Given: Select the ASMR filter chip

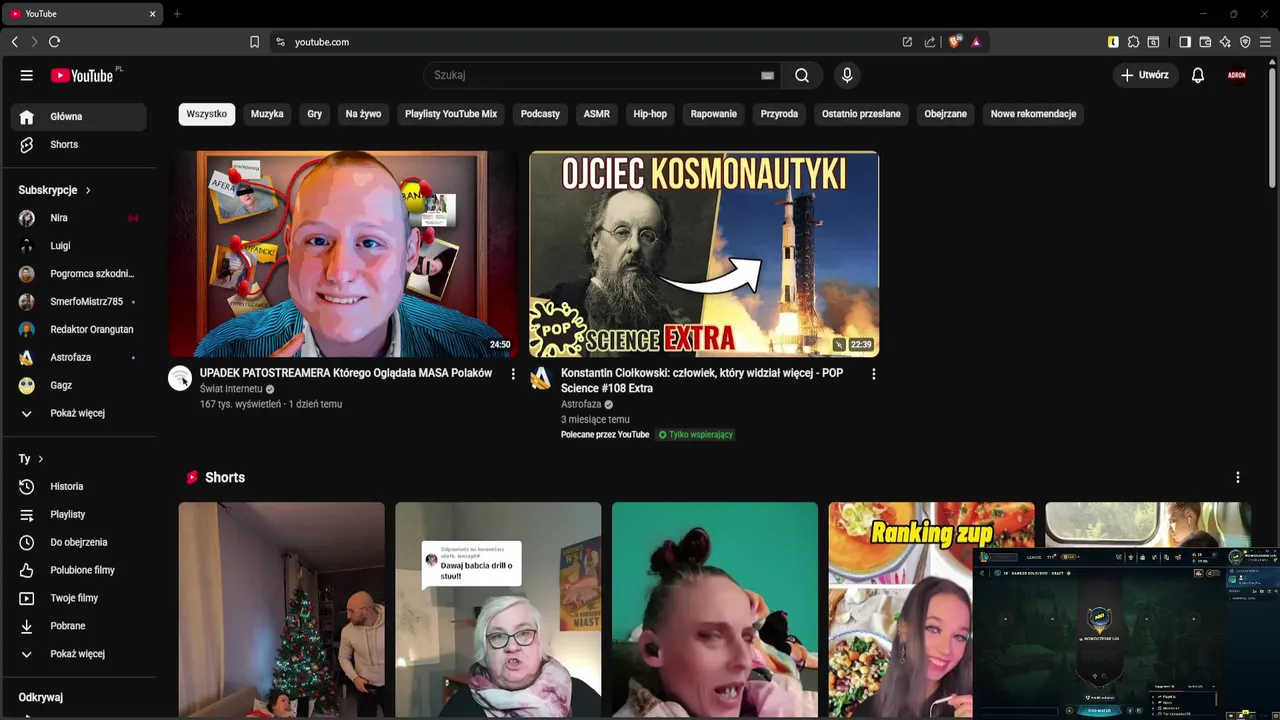Looking at the screenshot, I should (597, 114).
